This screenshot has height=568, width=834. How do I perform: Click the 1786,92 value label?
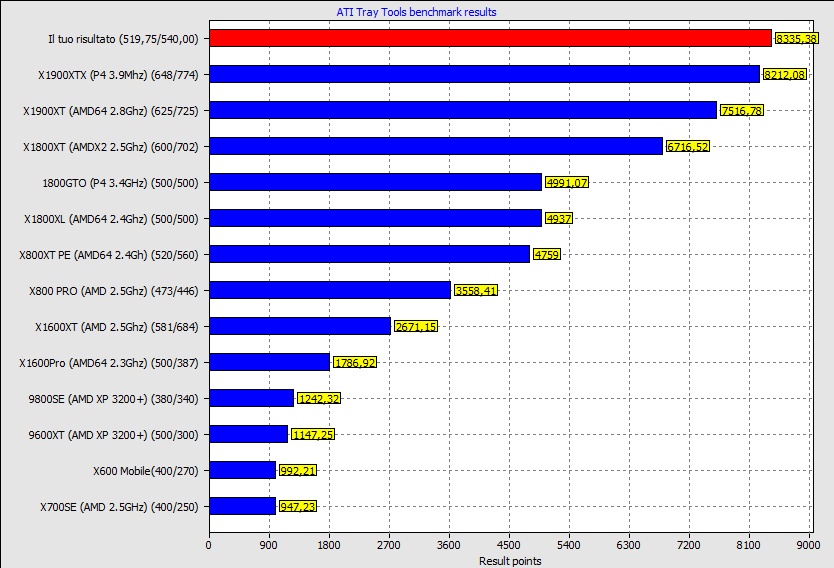tap(354, 363)
